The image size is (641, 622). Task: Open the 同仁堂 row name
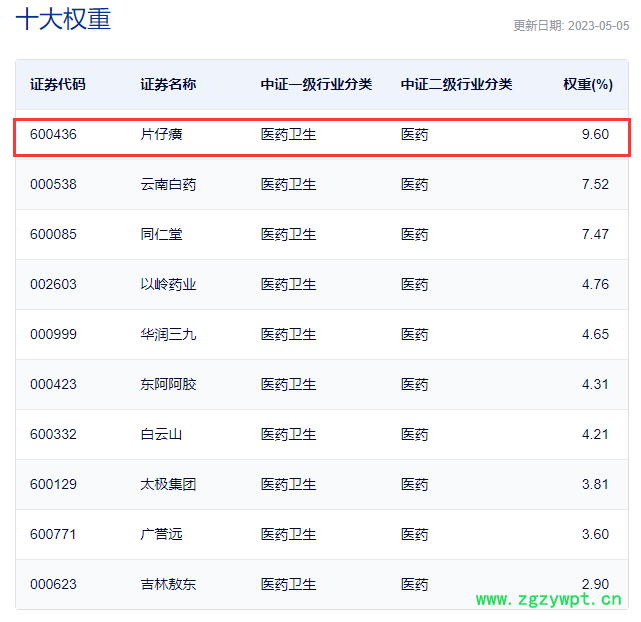point(161,234)
